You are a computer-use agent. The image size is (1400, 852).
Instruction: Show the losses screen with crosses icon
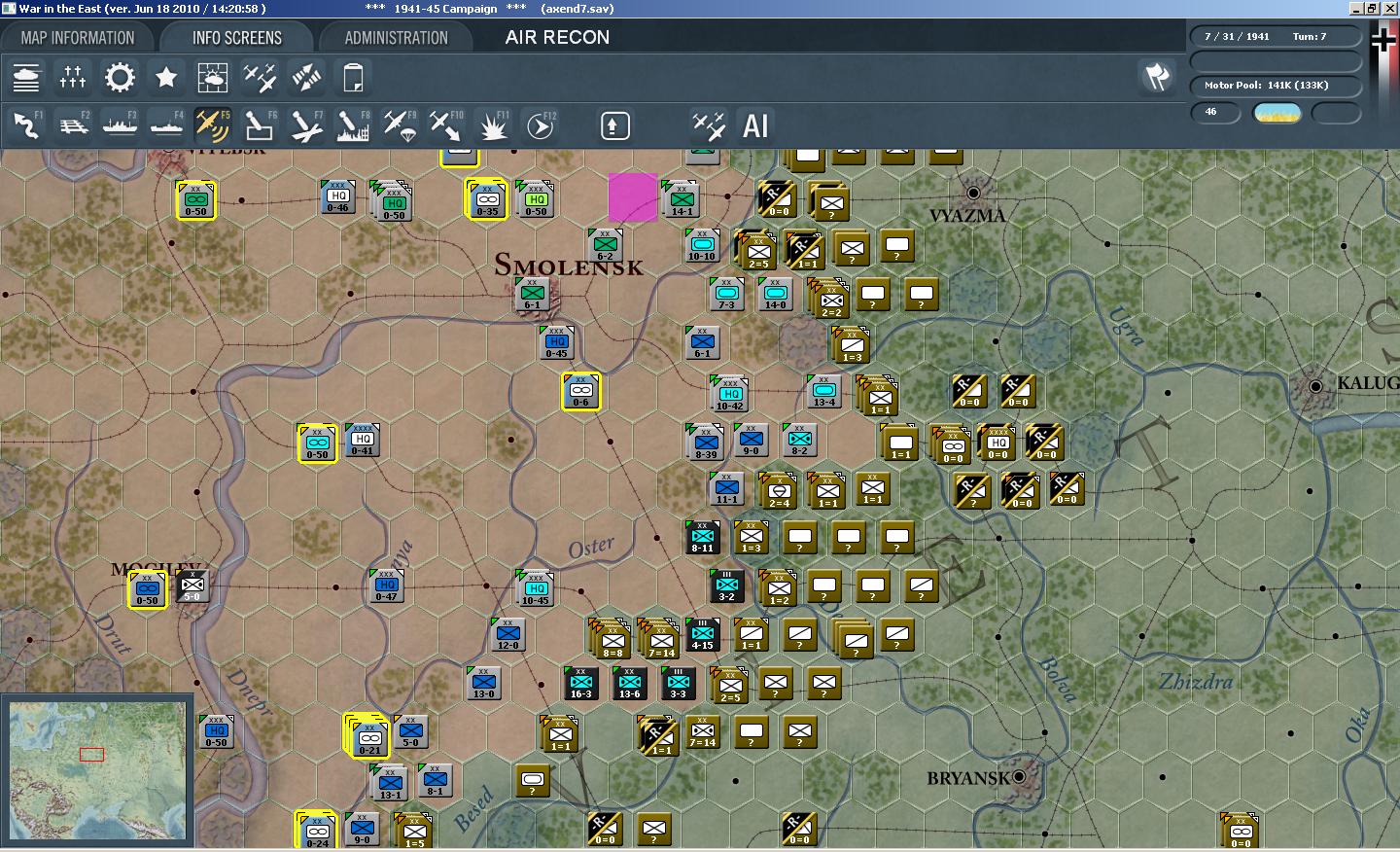point(73,77)
